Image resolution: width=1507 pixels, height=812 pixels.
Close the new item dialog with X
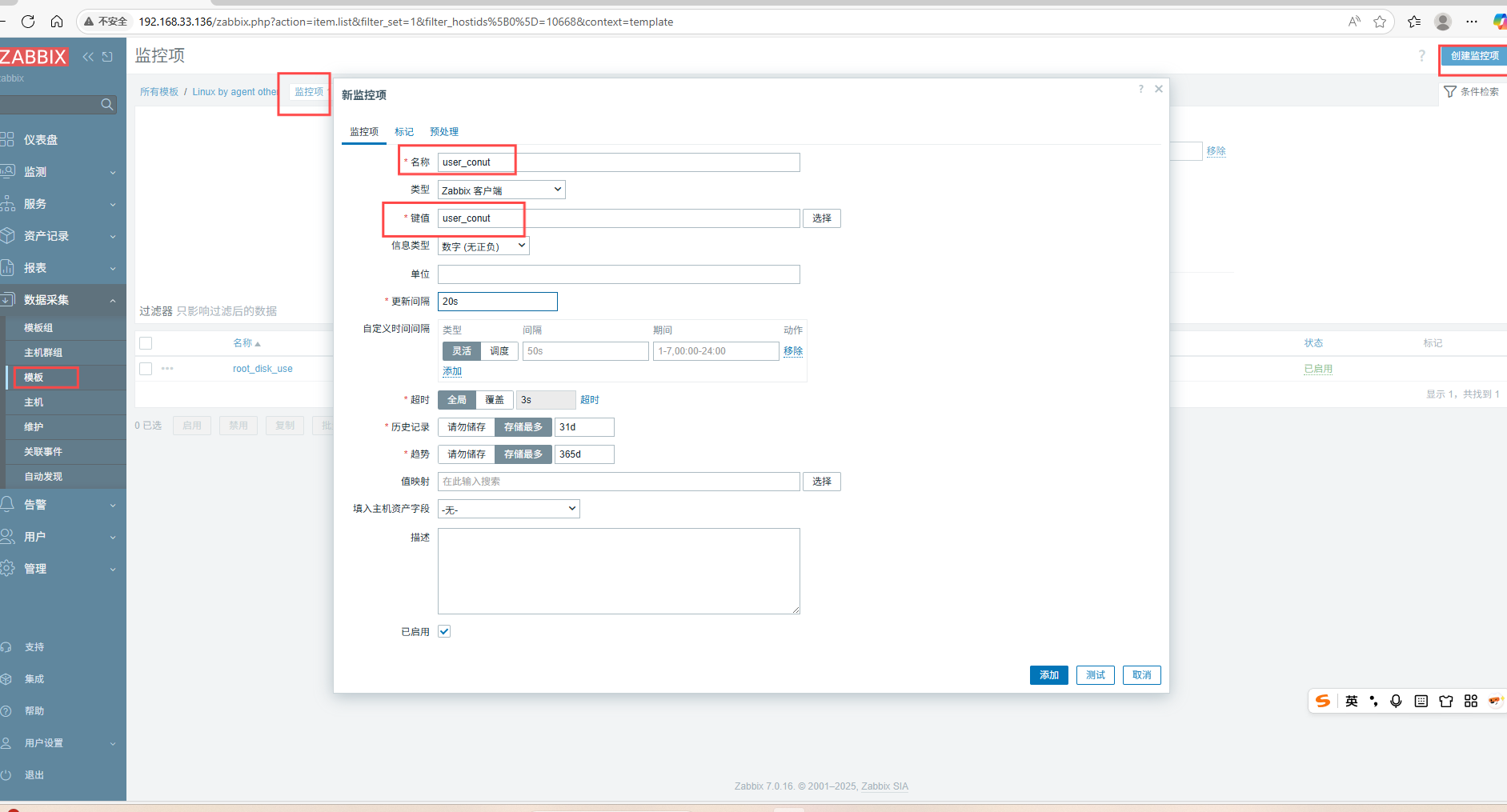click(x=1158, y=89)
